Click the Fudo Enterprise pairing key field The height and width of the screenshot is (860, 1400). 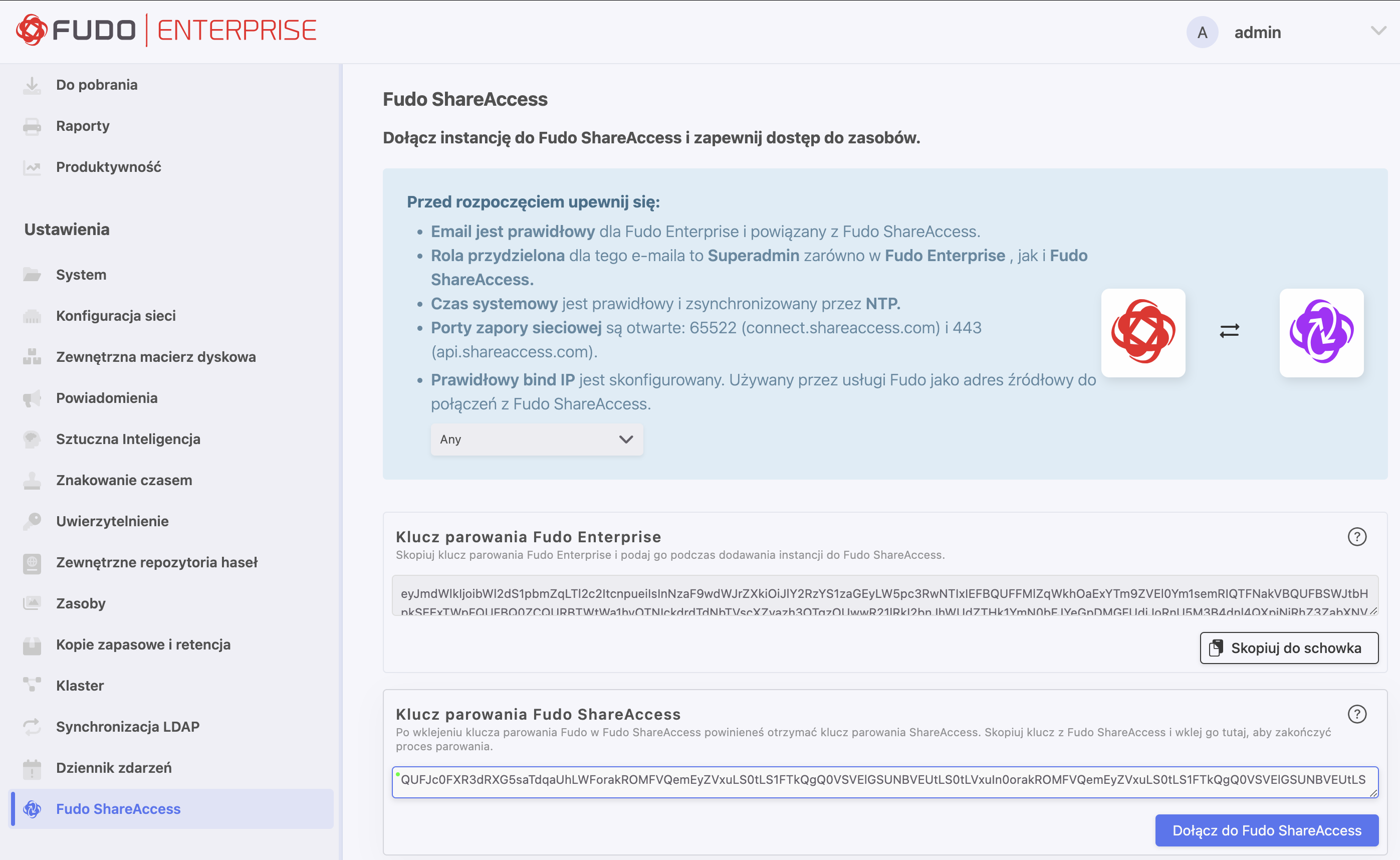pyautogui.click(x=884, y=595)
